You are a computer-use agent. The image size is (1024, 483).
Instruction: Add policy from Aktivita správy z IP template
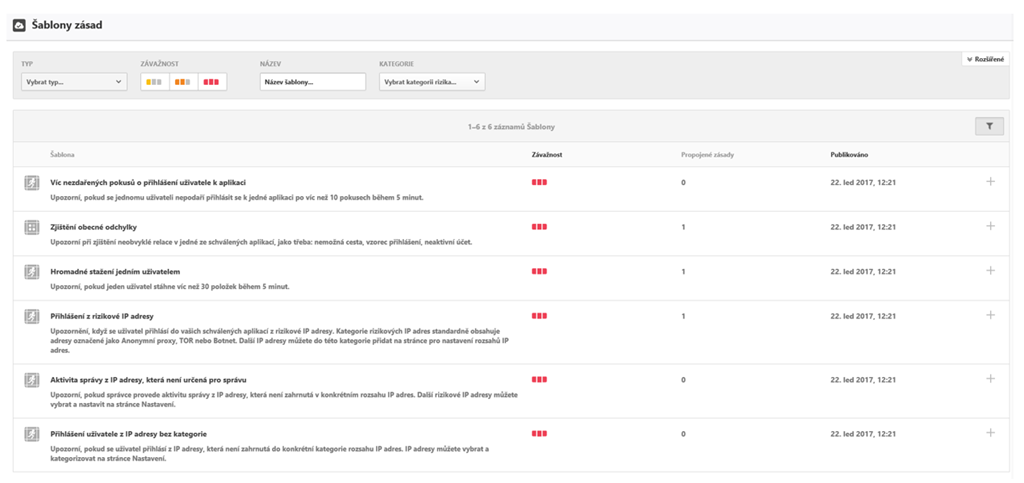pyautogui.click(x=990, y=378)
